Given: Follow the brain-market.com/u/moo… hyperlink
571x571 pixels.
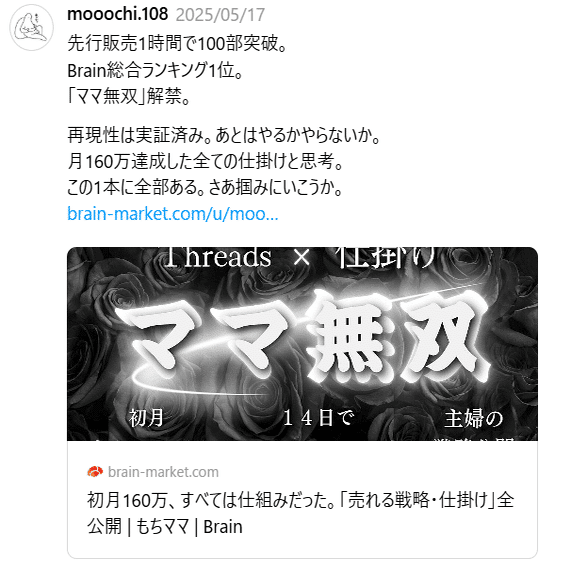Looking at the screenshot, I should tap(173, 214).
